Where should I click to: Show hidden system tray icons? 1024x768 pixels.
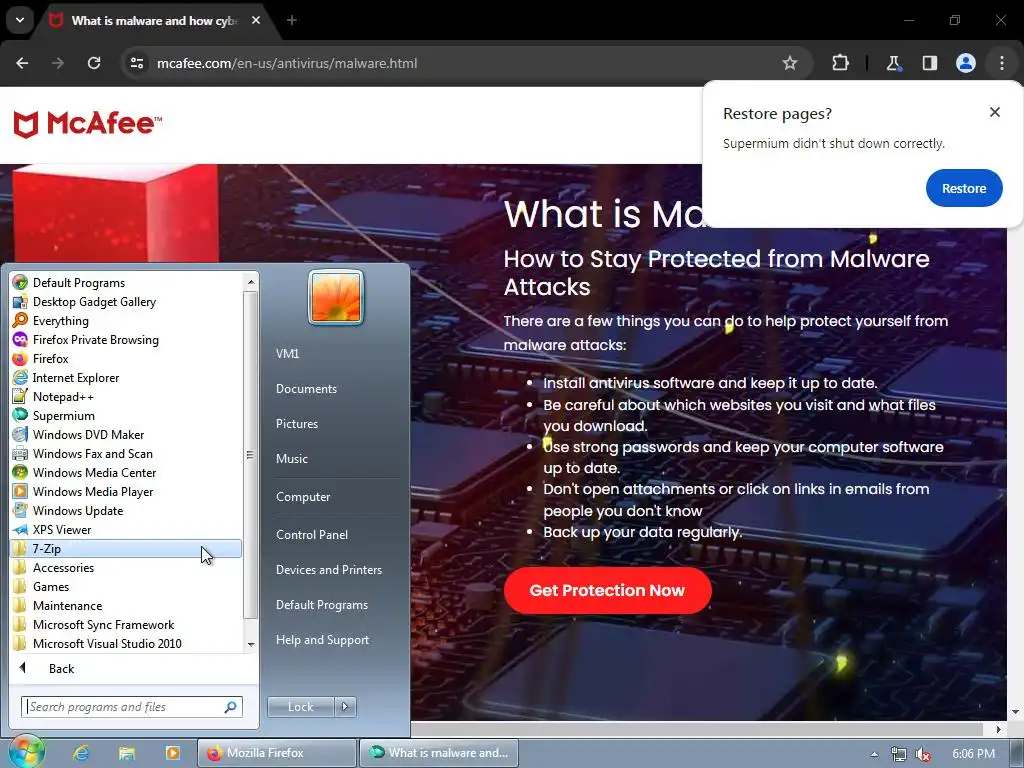874,754
